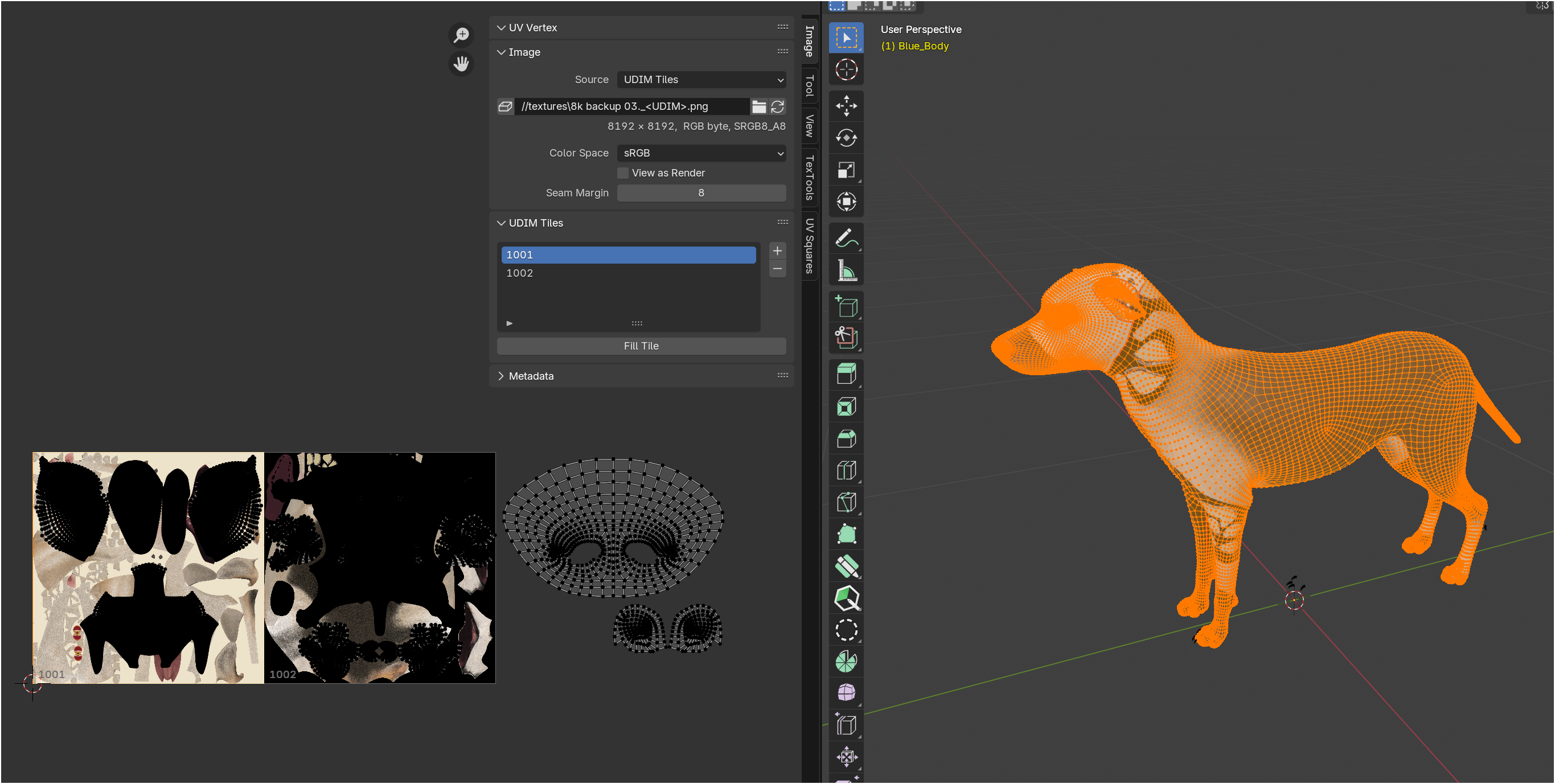This screenshot has height=784, width=1555.
Task: Enable the Set New Selection mode
Action: point(836,6)
